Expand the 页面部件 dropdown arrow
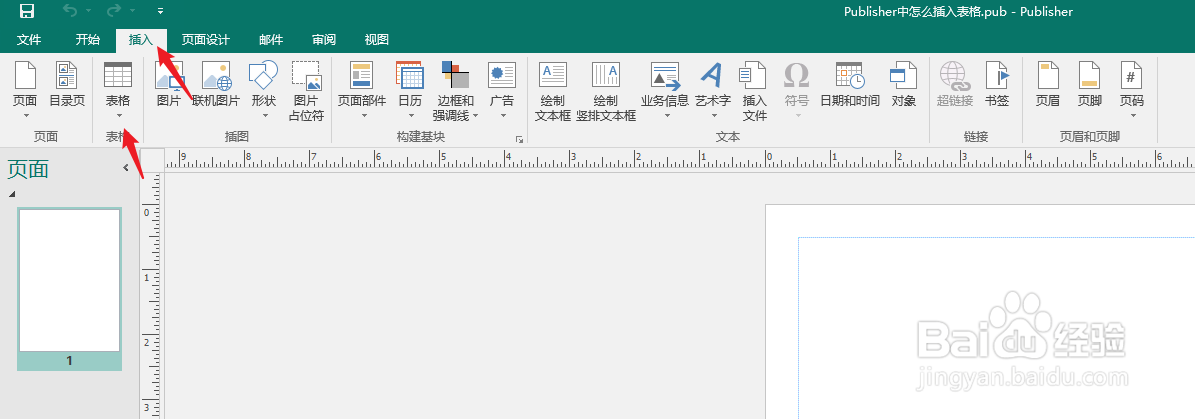Viewport: 1195px width, 419px height. (364, 116)
